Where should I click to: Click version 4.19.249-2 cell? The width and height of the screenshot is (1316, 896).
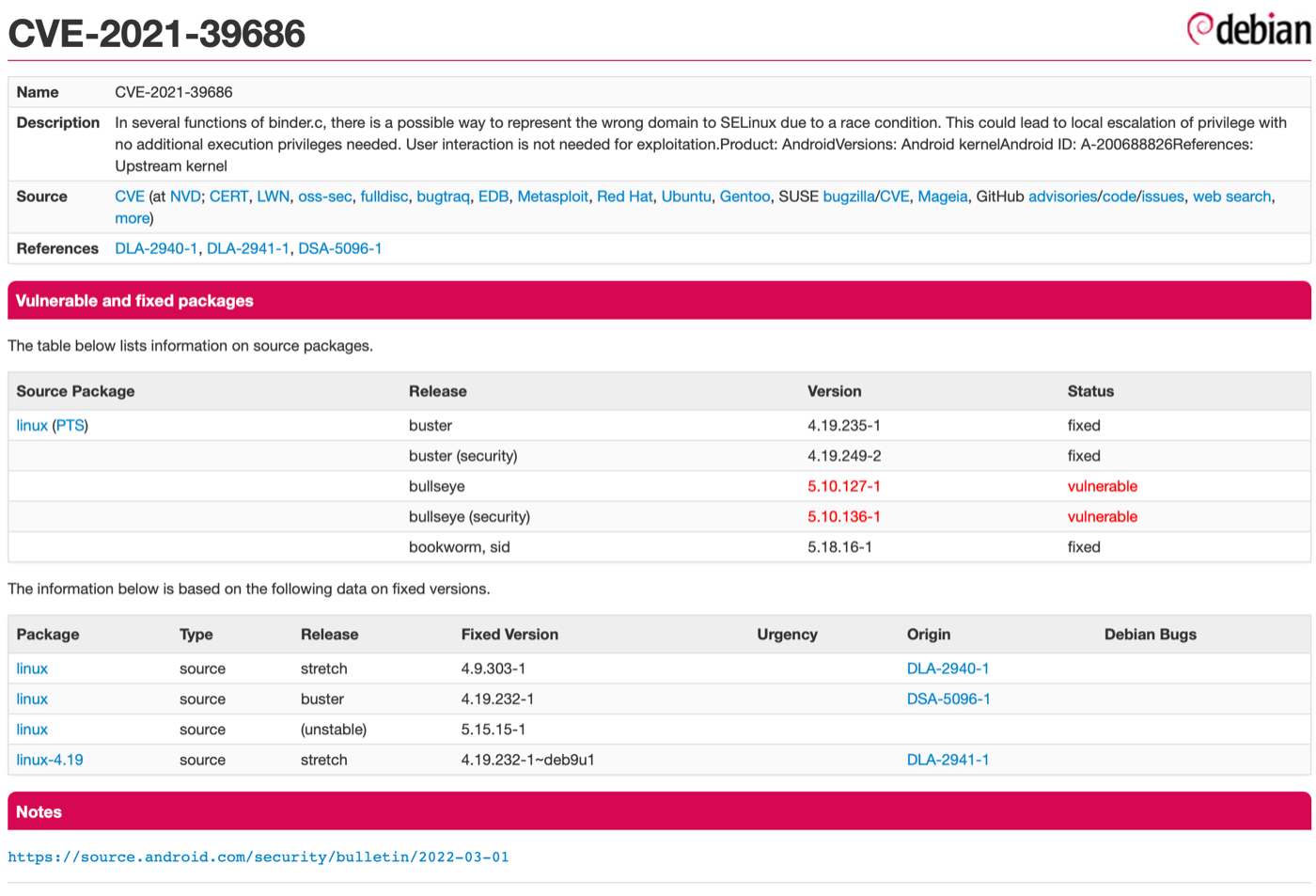[844, 456]
